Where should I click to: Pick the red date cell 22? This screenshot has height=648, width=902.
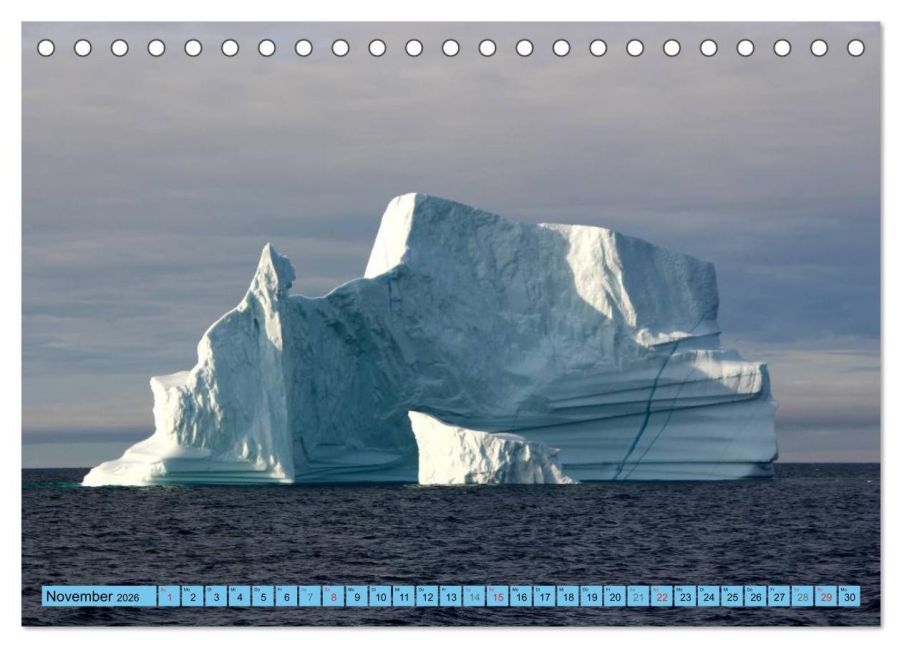click(x=662, y=596)
